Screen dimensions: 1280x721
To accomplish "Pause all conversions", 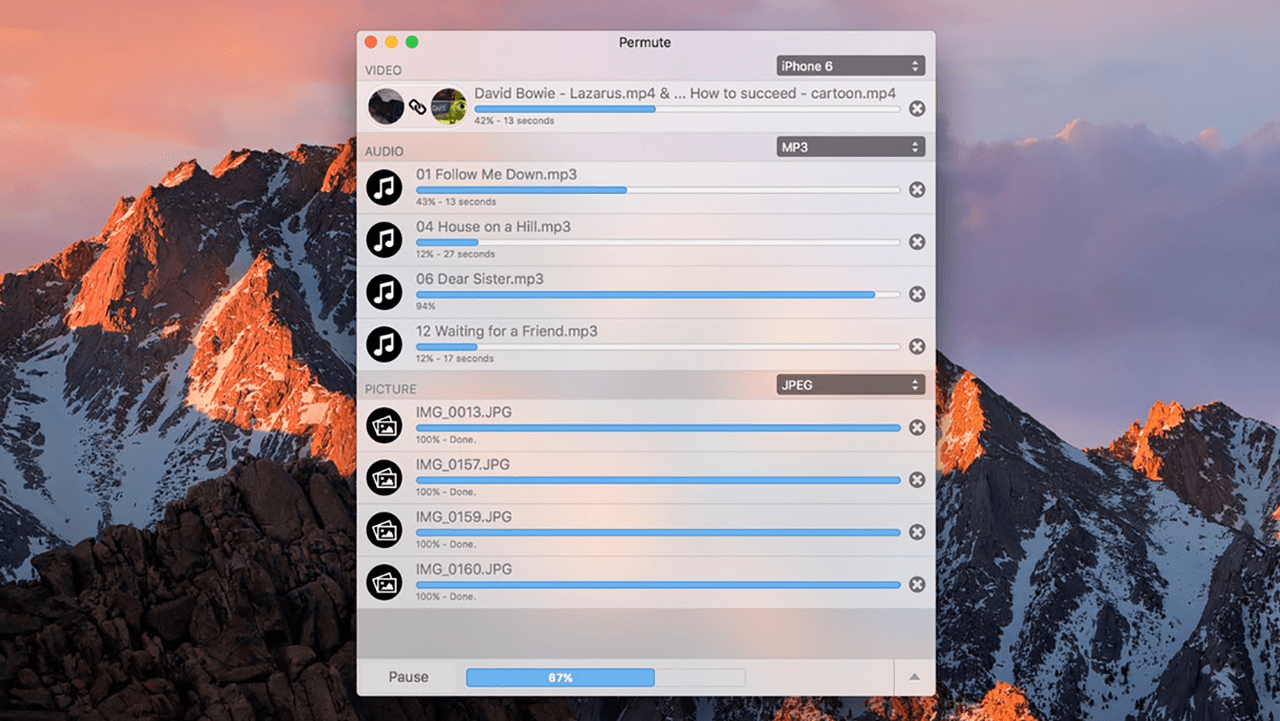I will 408,677.
